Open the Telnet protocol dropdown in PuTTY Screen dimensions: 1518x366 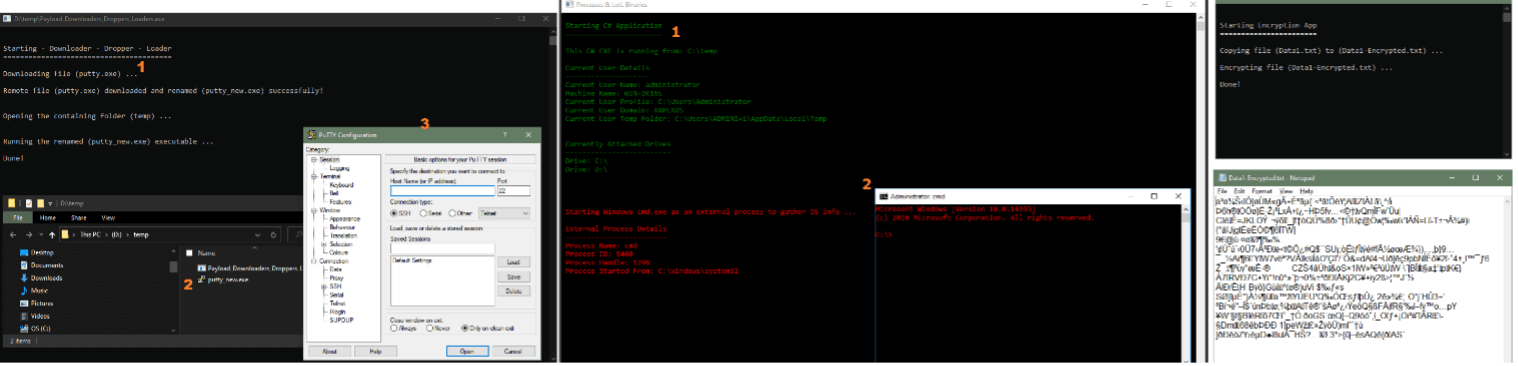click(x=505, y=213)
